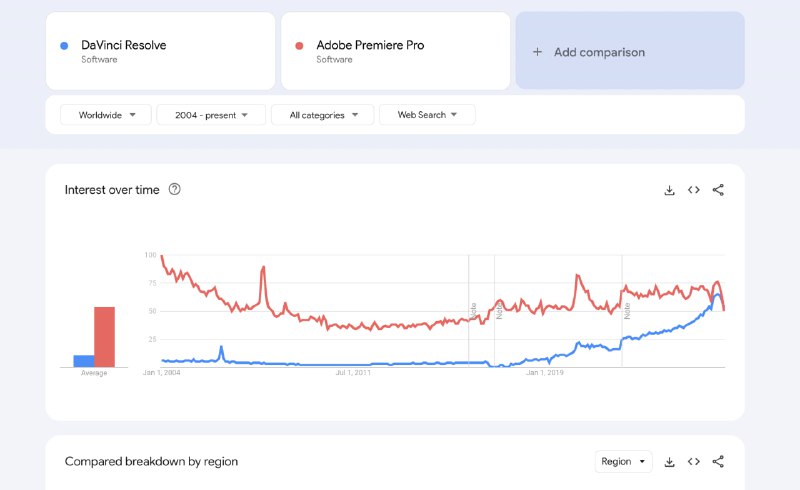Edit the DaVinci Resolve search term
The image size is (800, 490).
pyautogui.click(x=124, y=45)
